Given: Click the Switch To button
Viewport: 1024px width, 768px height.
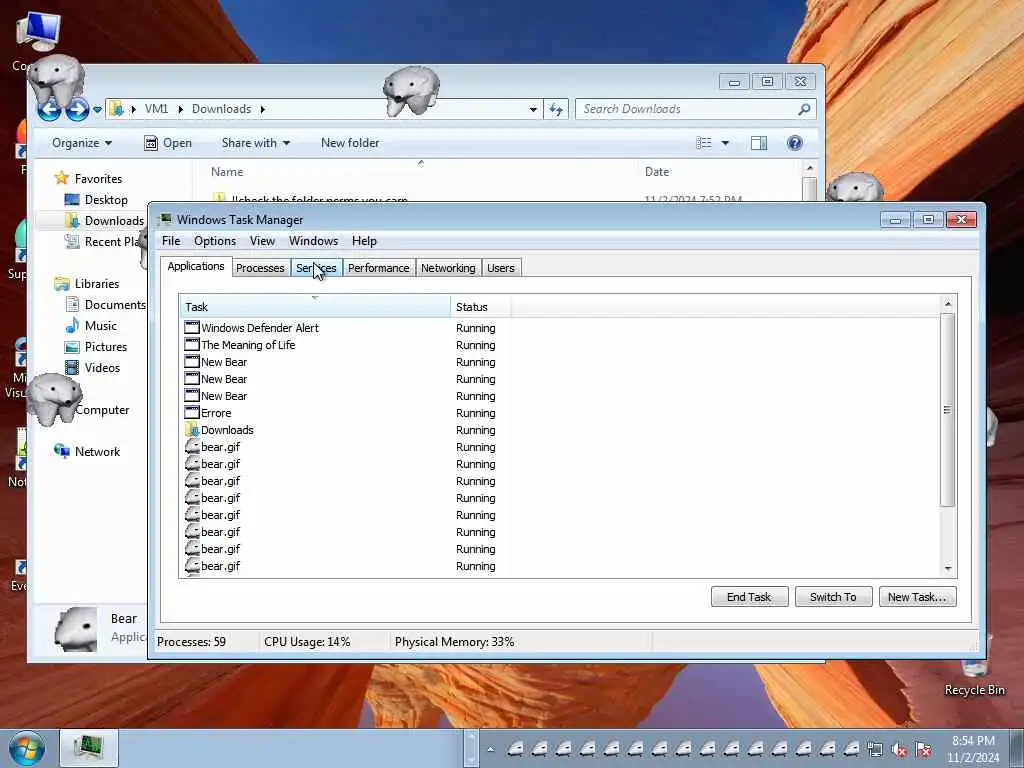Looking at the screenshot, I should (x=833, y=597).
